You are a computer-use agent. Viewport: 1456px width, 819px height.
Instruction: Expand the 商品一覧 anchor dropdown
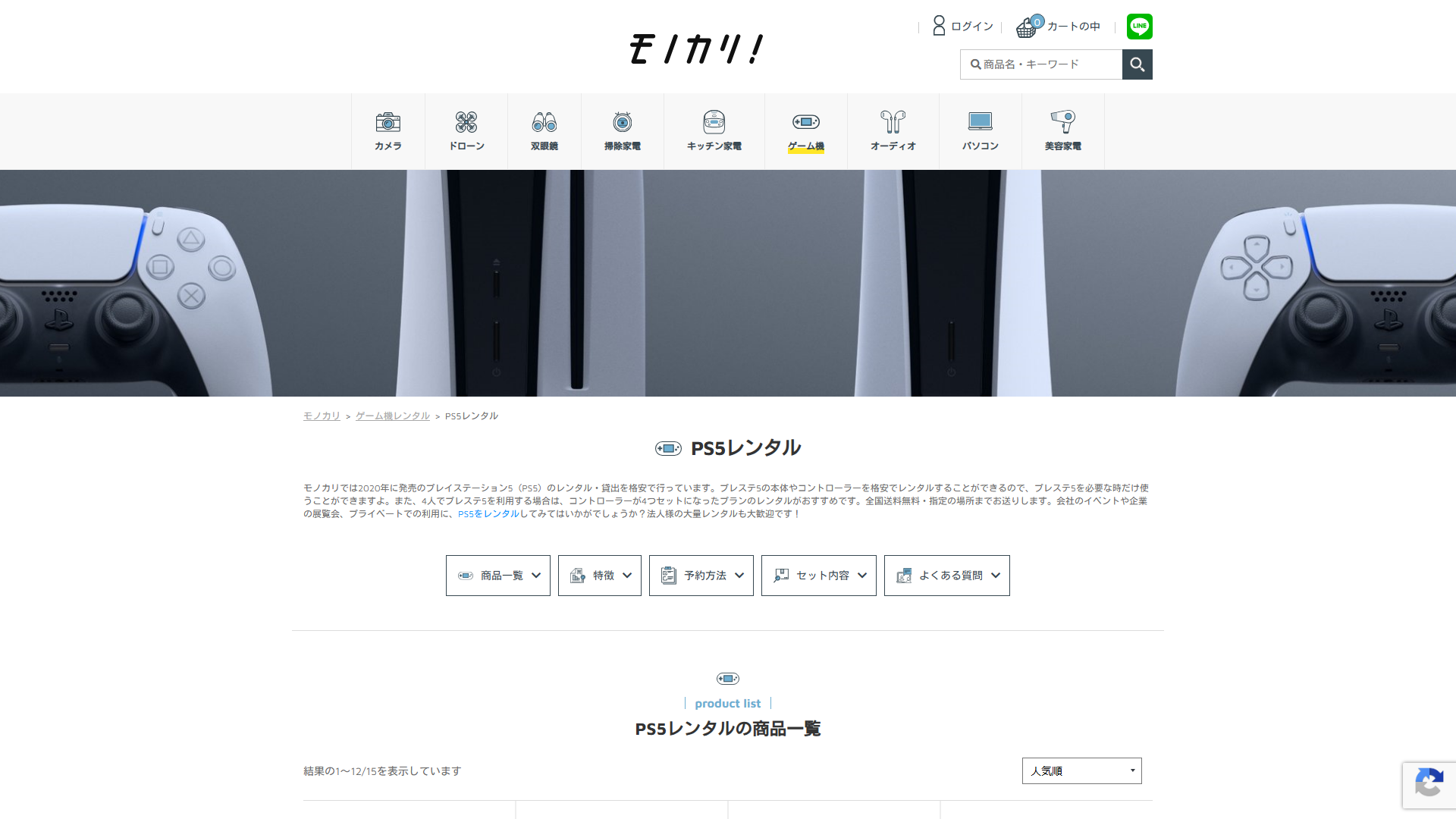497,576
